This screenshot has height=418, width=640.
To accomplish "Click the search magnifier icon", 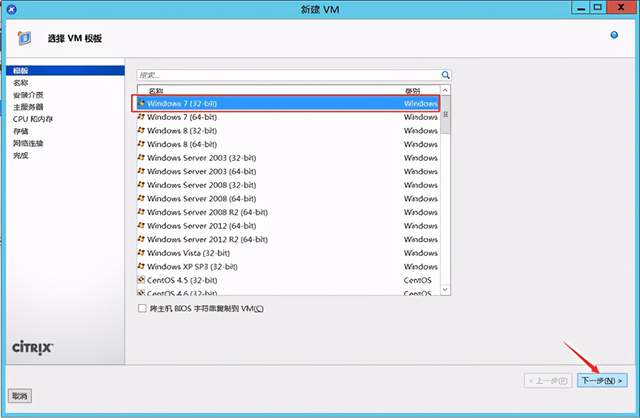I will tap(445, 75).
